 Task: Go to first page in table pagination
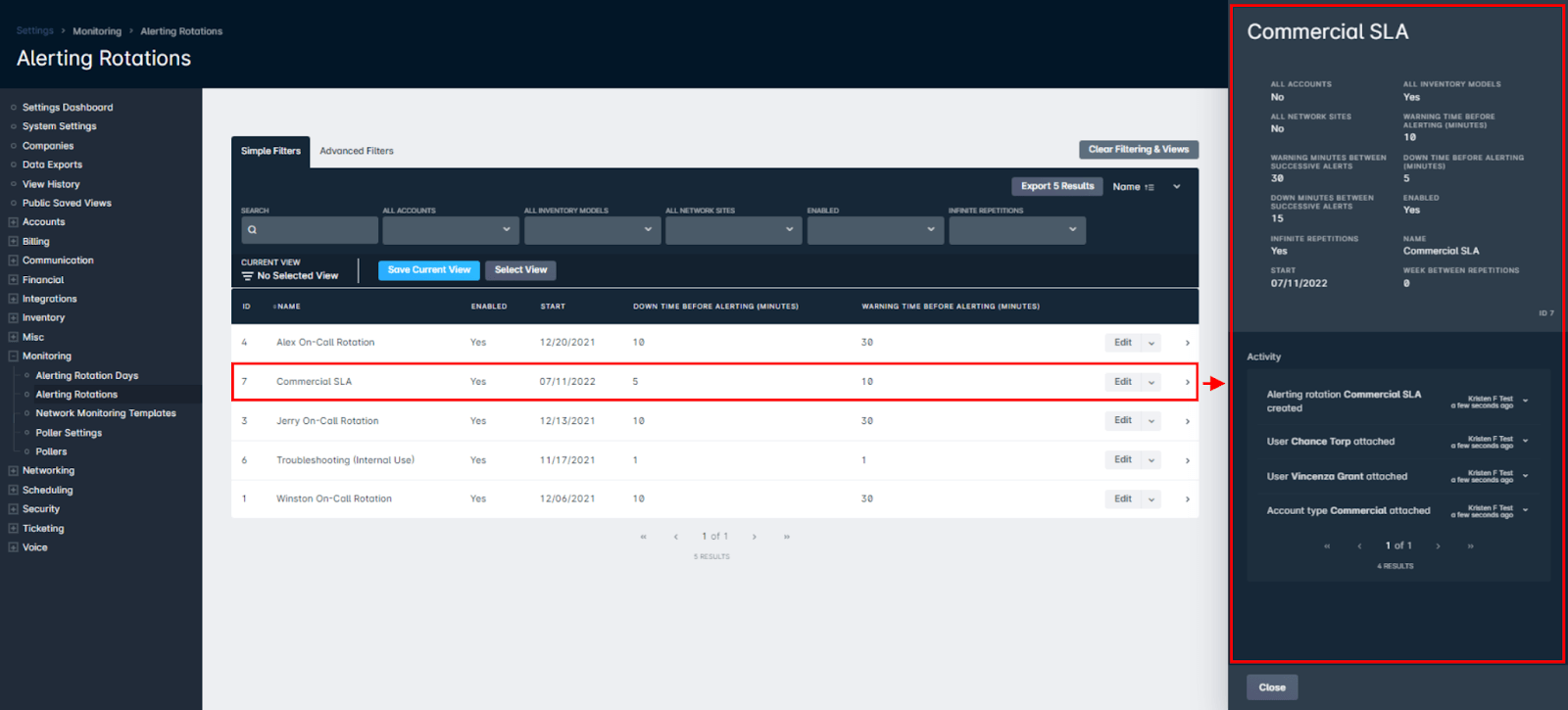click(x=643, y=537)
